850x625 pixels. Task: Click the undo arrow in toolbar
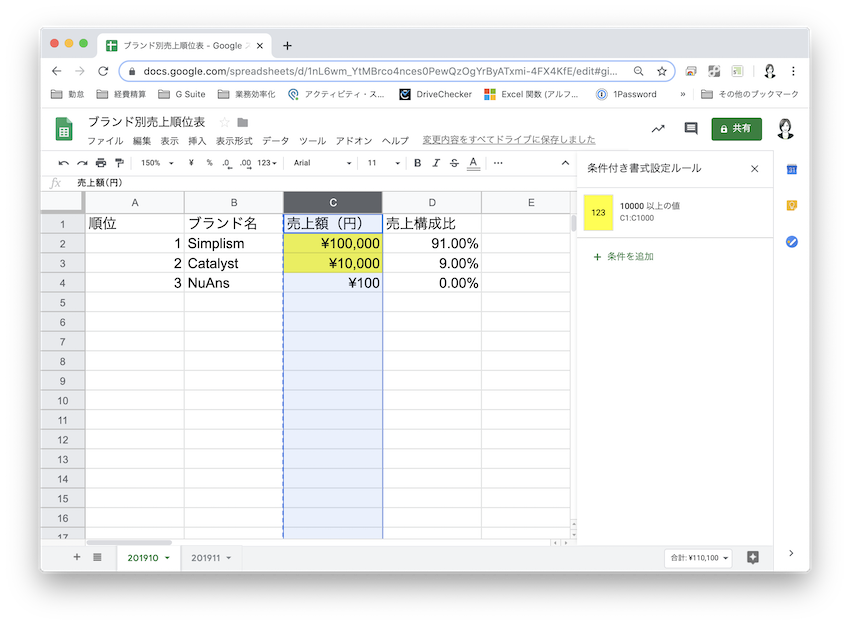(x=64, y=163)
